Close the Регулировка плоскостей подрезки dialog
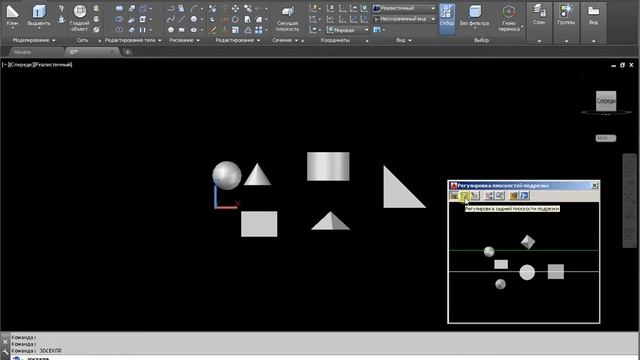 594,186
